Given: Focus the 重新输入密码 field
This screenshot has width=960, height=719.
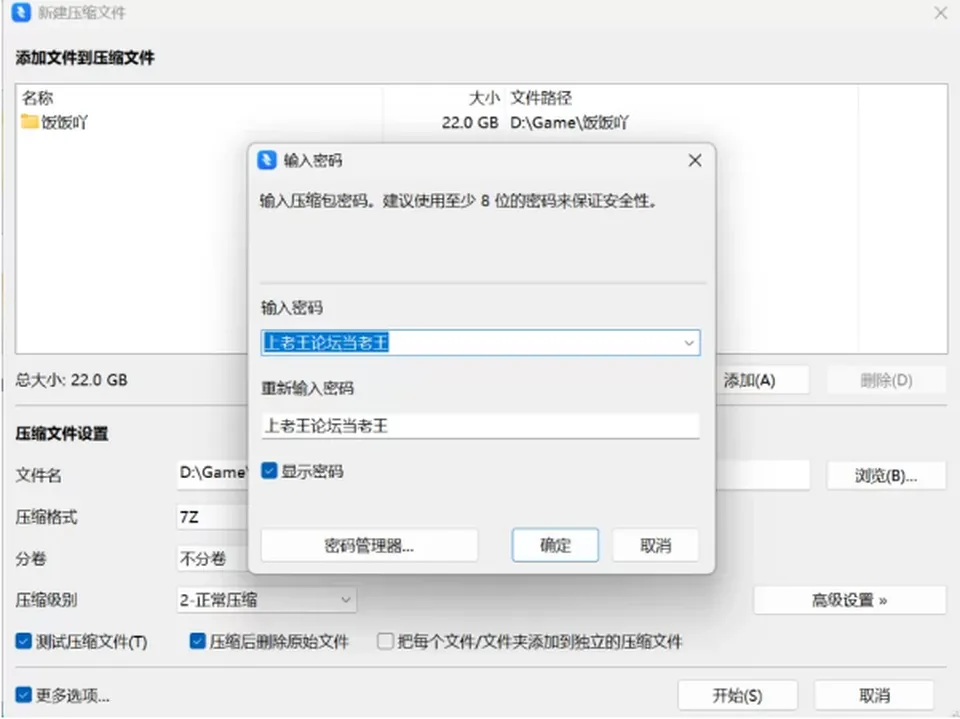Looking at the screenshot, I should tap(480, 426).
